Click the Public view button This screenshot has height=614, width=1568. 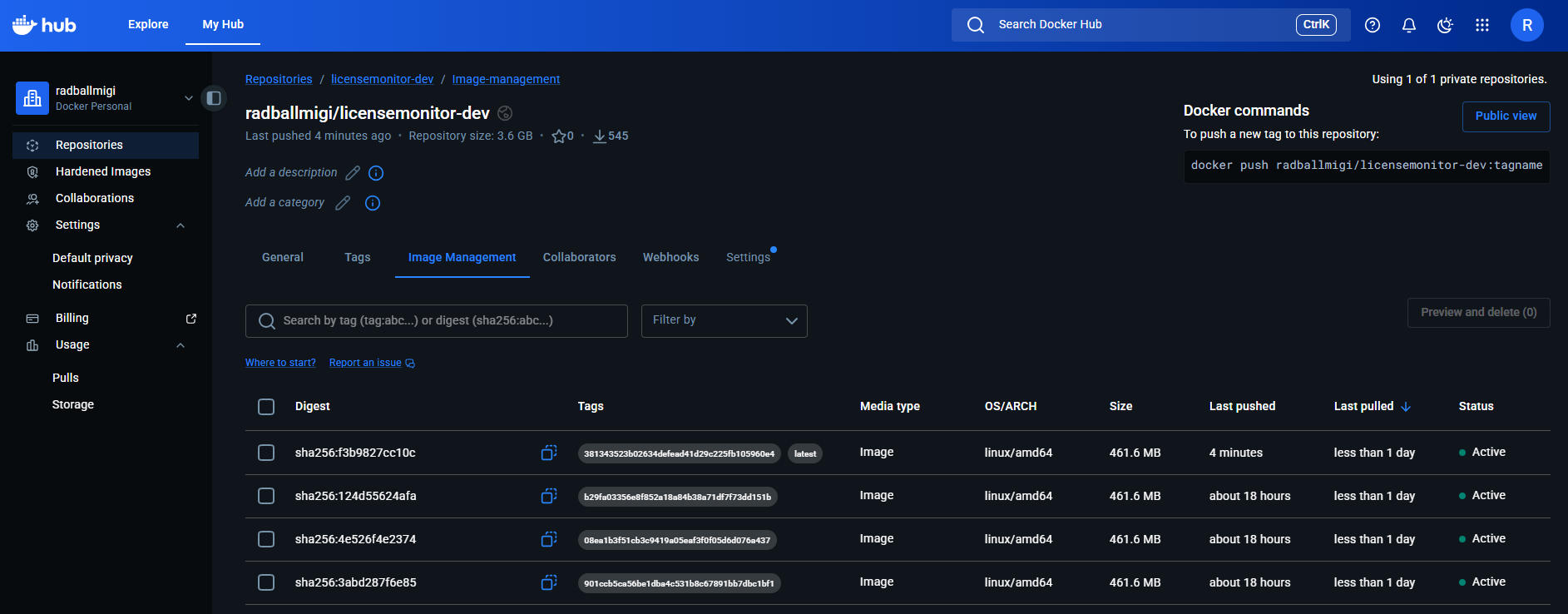1506,116
